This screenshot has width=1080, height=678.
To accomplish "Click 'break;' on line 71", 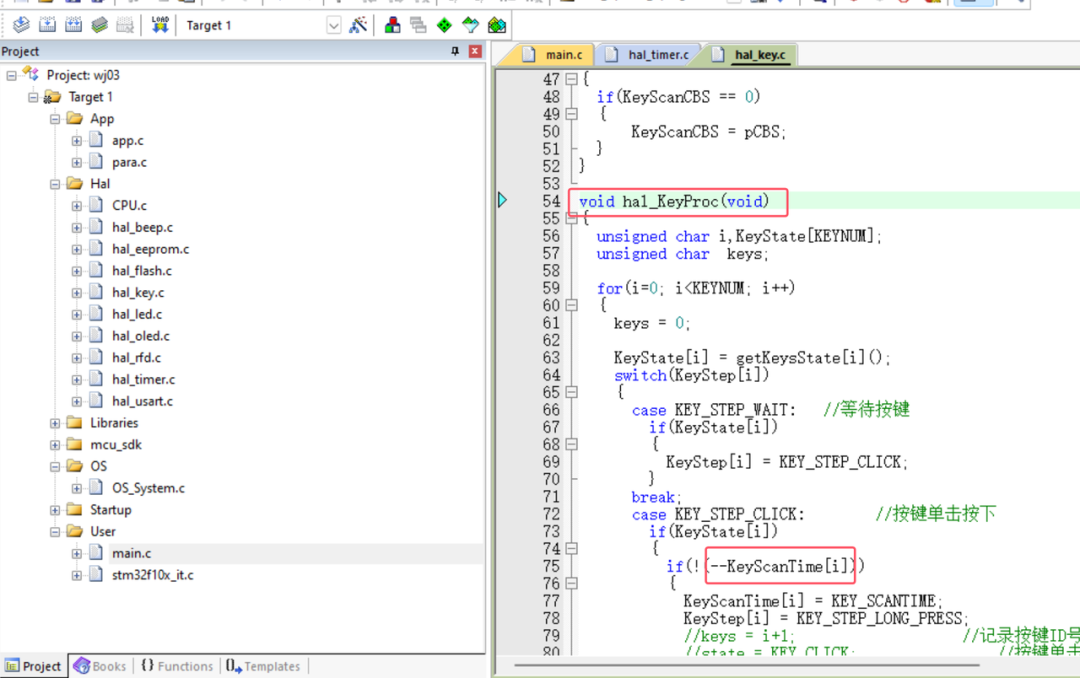I will 656,497.
